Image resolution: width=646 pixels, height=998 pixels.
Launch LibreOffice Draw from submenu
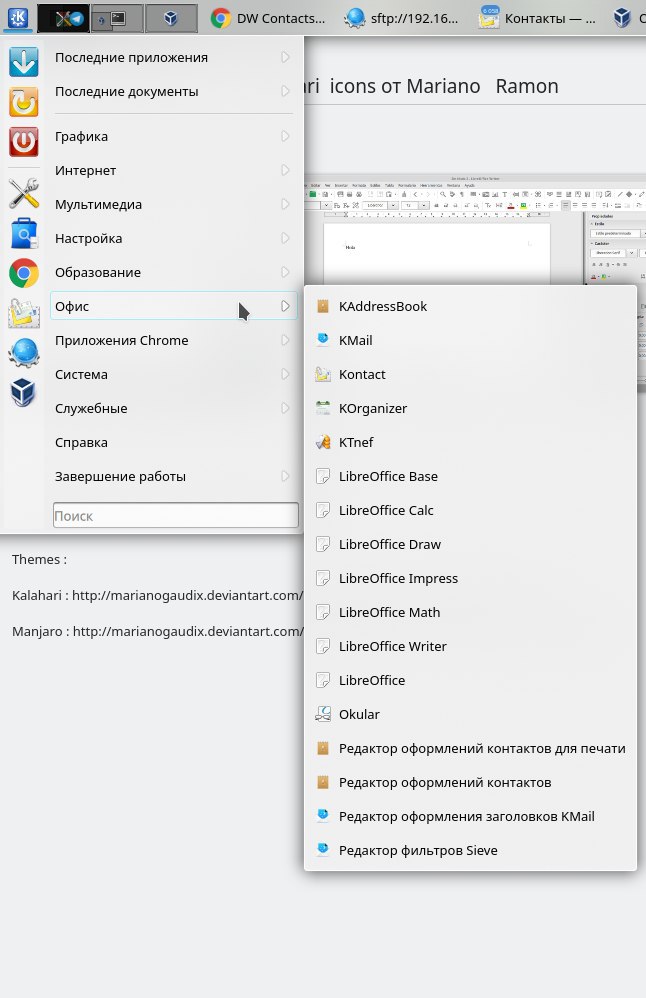pyautogui.click(x=470, y=544)
